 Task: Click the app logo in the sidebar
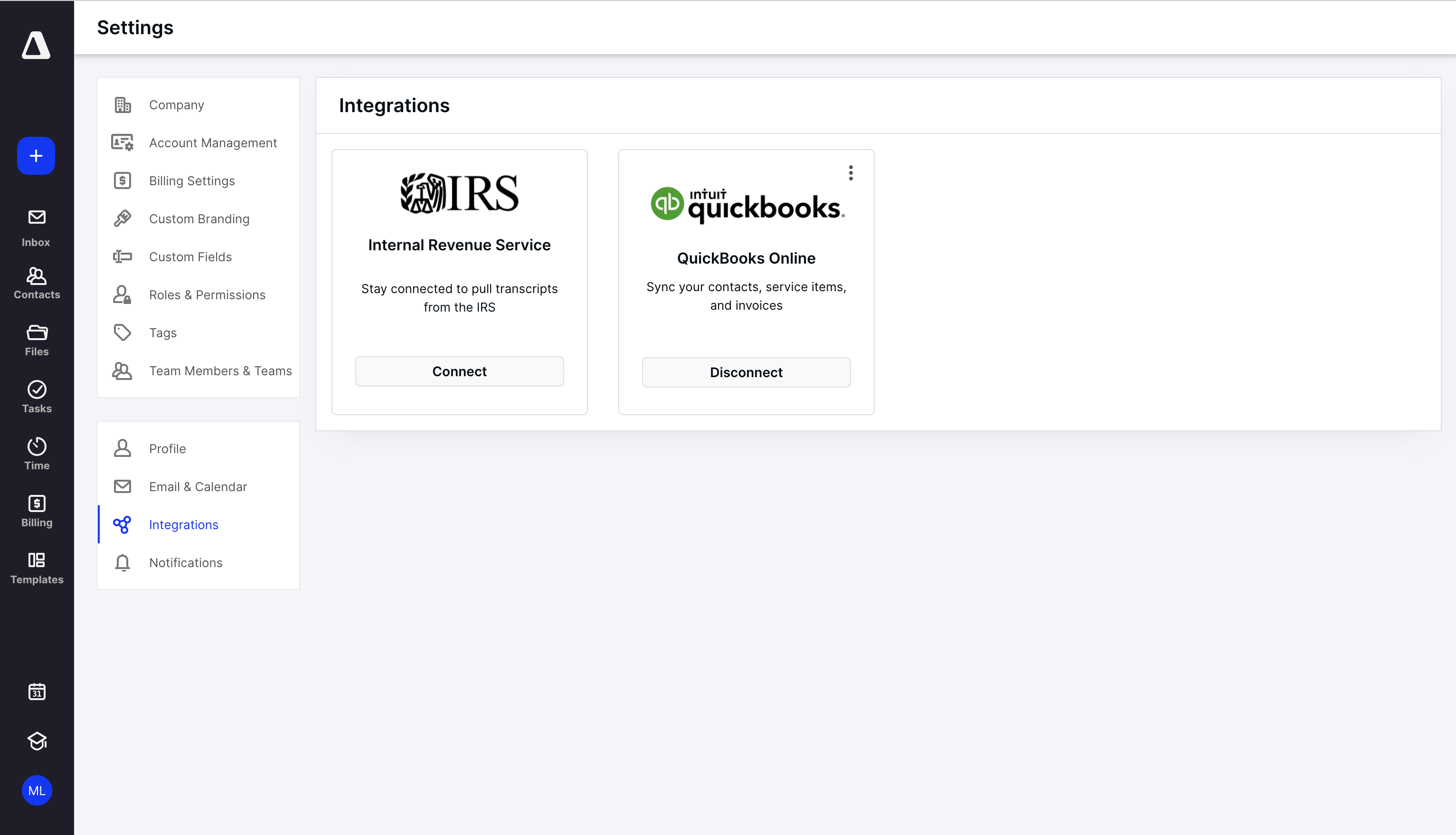tap(36, 45)
